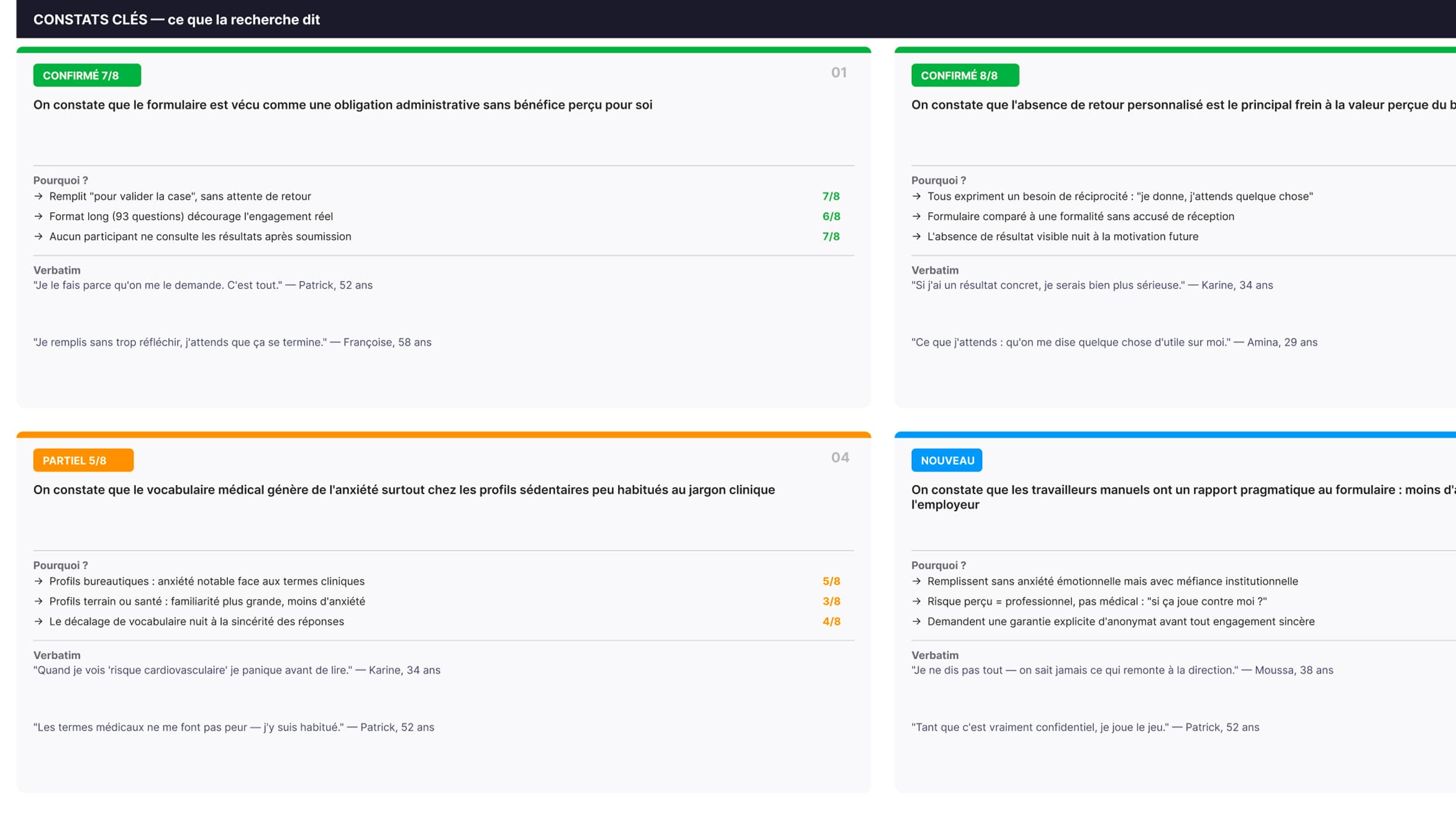The height and width of the screenshot is (819, 1456).
Task: Click Karine quote about 'risque cardiovasculaire'
Action: 237,670
